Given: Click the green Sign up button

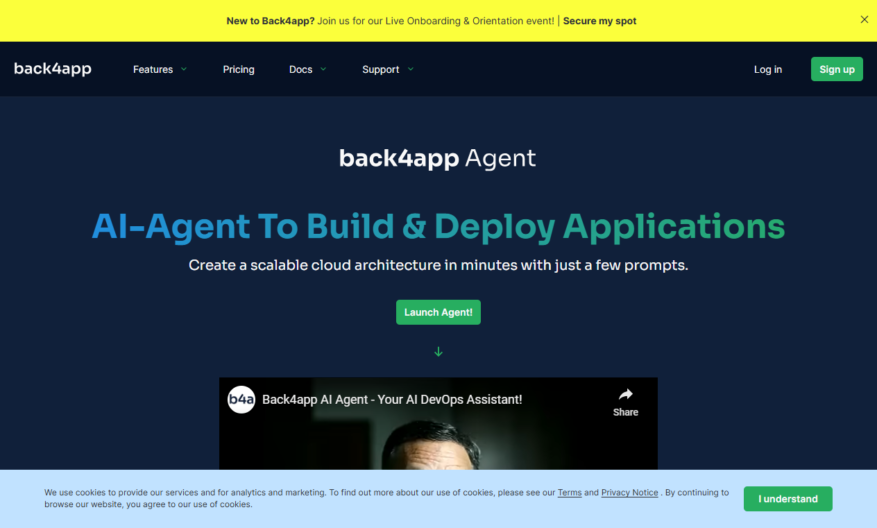Looking at the screenshot, I should 837,69.
